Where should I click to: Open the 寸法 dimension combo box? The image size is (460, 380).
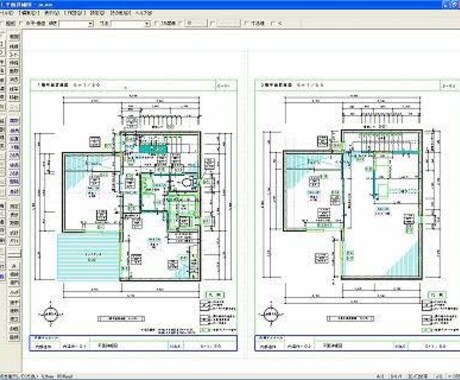pos(130,24)
